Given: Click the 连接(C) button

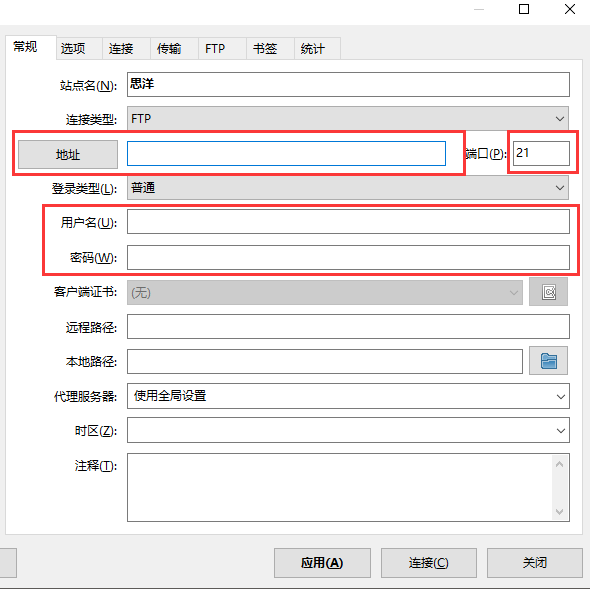Looking at the screenshot, I should coord(429,563).
